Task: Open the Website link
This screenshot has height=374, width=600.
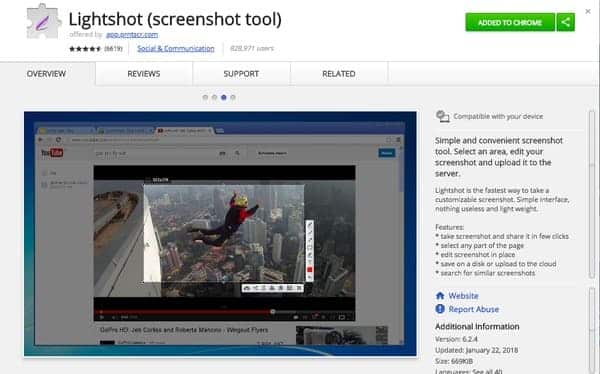Action: (x=463, y=296)
